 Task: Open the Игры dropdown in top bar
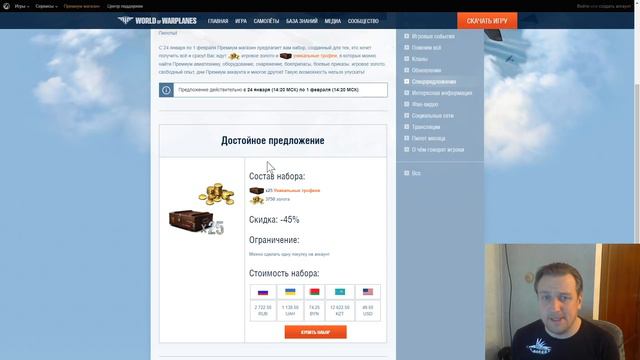pos(22,7)
